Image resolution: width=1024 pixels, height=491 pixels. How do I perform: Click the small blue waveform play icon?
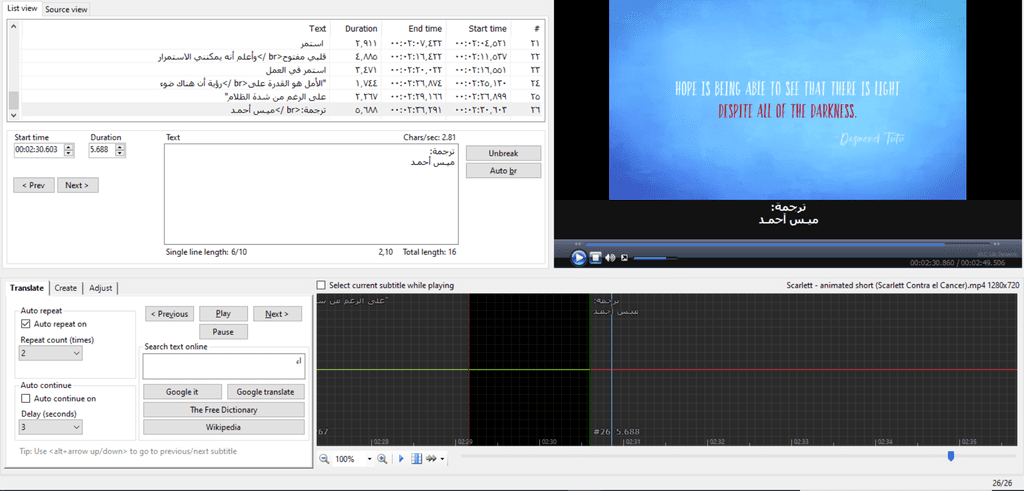pyautogui.click(x=402, y=459)
